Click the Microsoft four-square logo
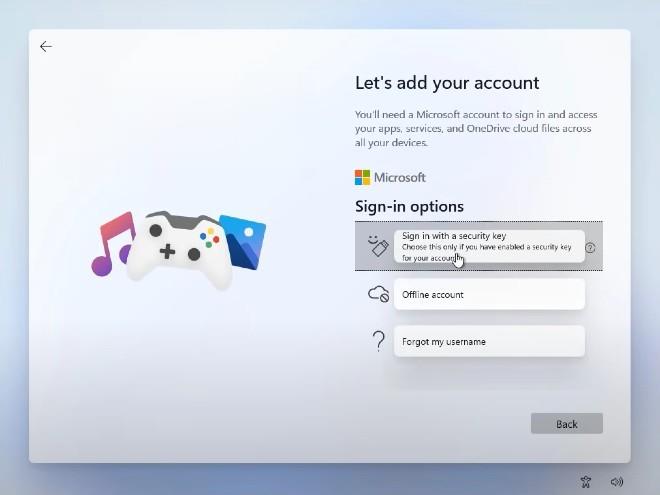Image resolution: width=660 pixels, height=495 pixels. 362,177
